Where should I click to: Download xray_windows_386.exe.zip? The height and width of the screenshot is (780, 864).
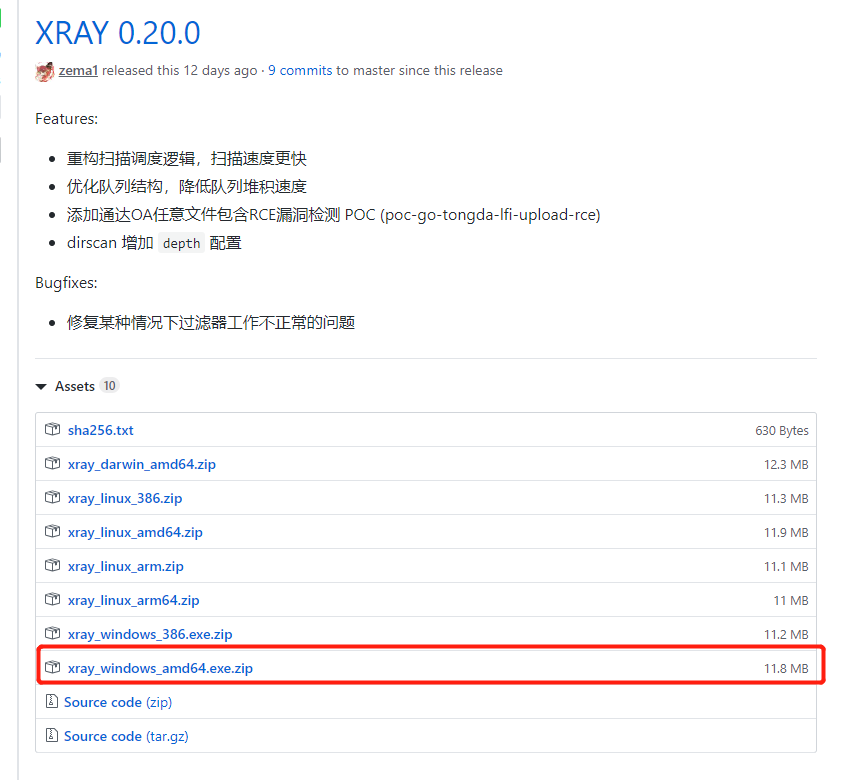150,635
